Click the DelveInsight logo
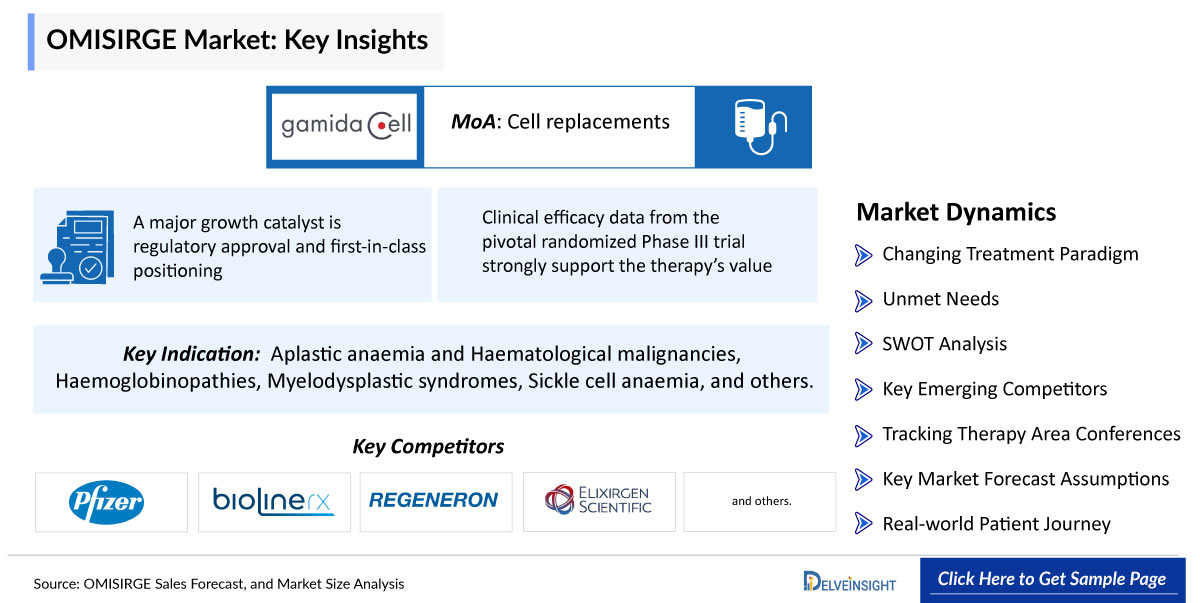Image resolution: width=1200 pixels, height=603 pixels. point(849,581)
